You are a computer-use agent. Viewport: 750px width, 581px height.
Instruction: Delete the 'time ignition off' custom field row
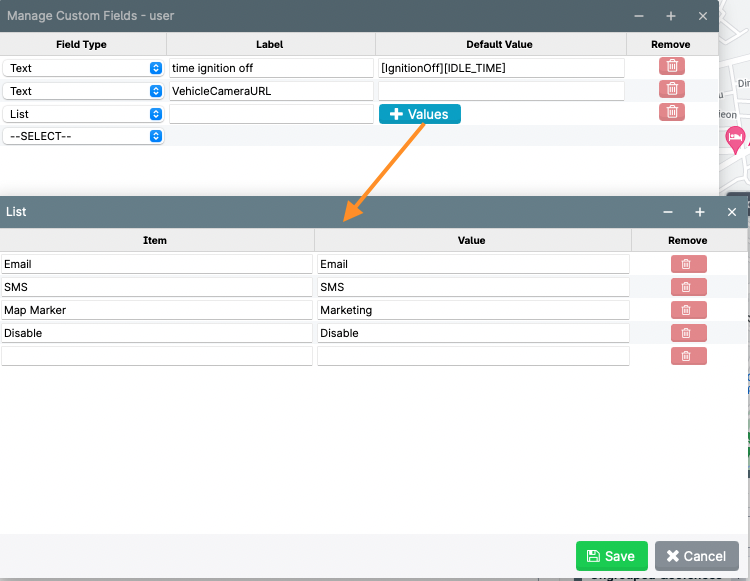pyautogui.click(x=672, y=66)
